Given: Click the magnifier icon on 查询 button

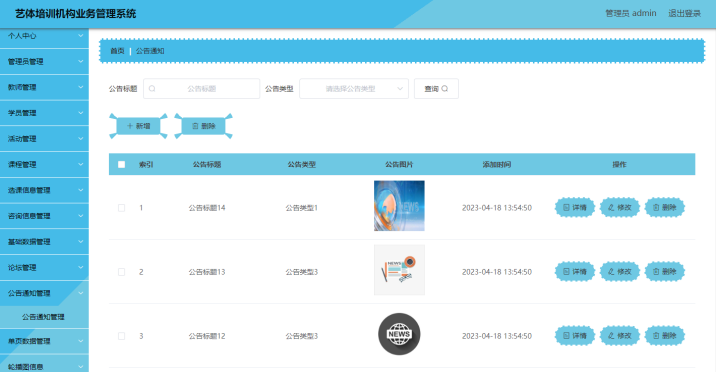Looking at the screenshot, I should [445, 89].
